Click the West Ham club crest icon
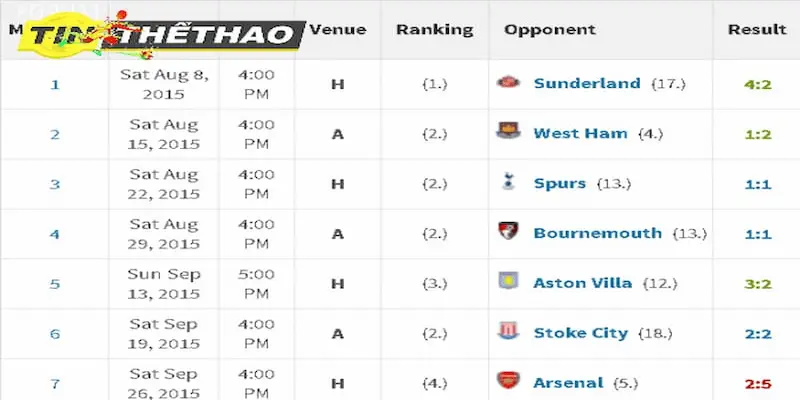The width and height of the screenshot is (800, 400). tap(508, 131)
